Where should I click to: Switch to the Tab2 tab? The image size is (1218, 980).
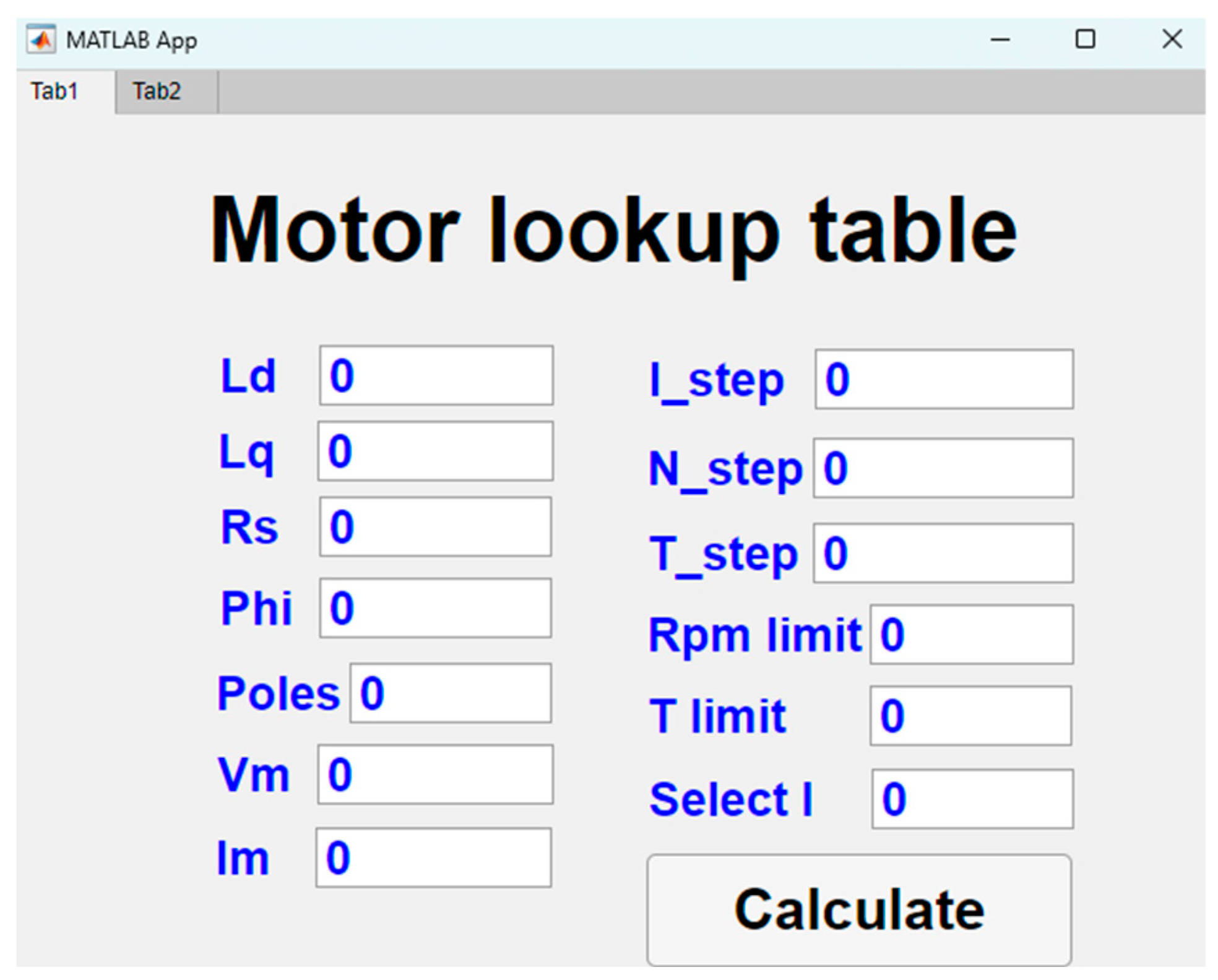click(x=157, y=92)
